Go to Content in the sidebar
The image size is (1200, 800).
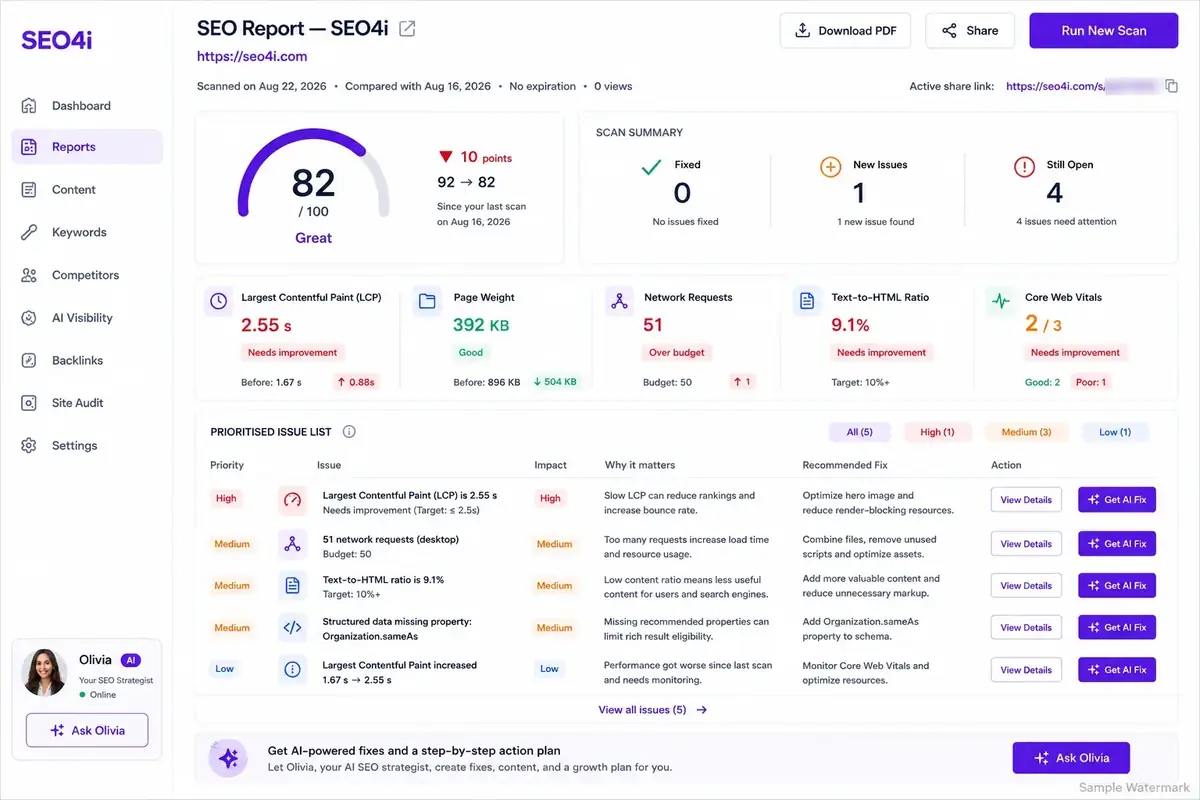[x=87, y=190]
